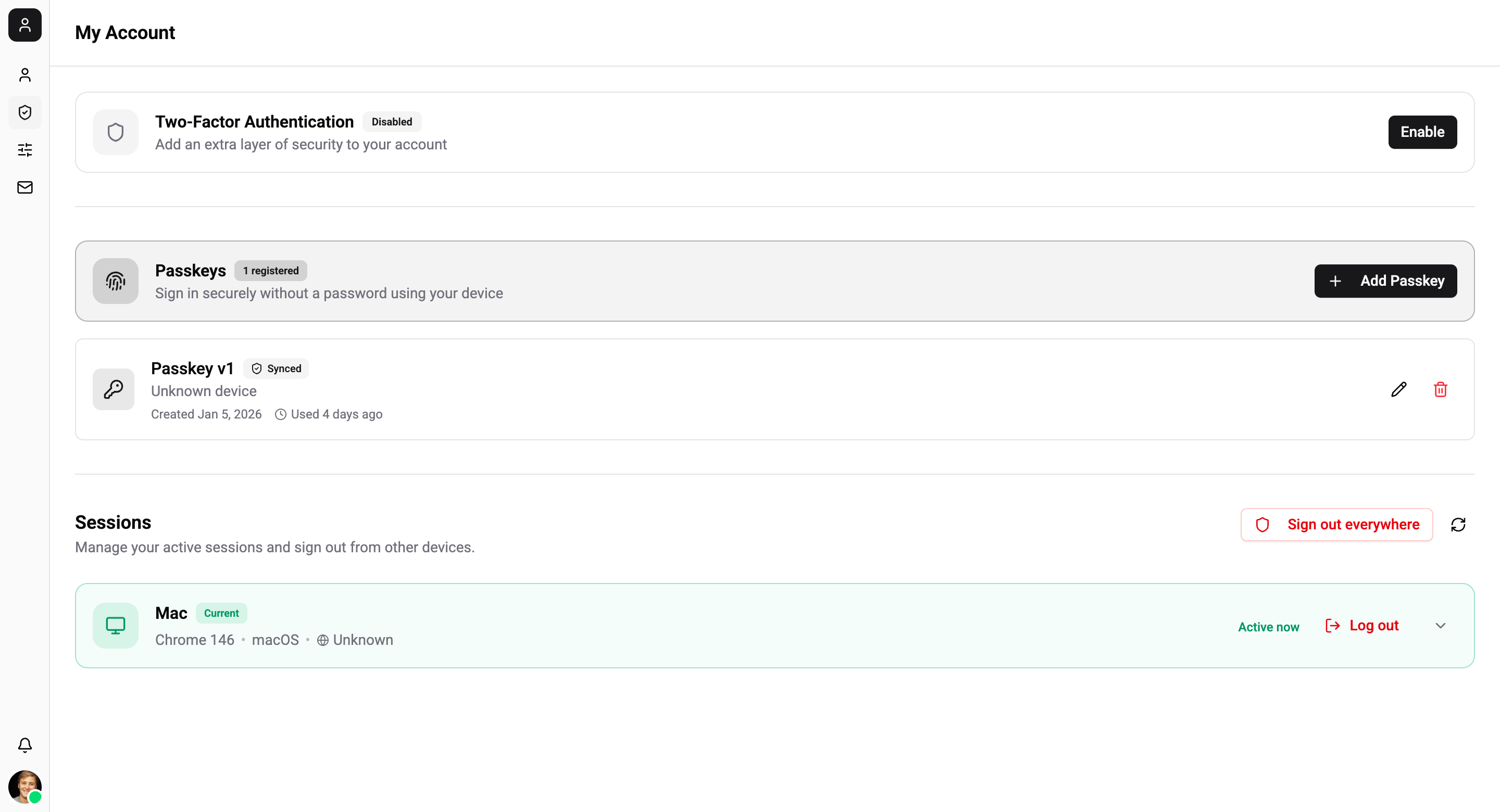Image resolution: width=1500 pixels, height=812 pixels.
Task: Click the Current badge on the Mac session
Action: pos(221,613)
